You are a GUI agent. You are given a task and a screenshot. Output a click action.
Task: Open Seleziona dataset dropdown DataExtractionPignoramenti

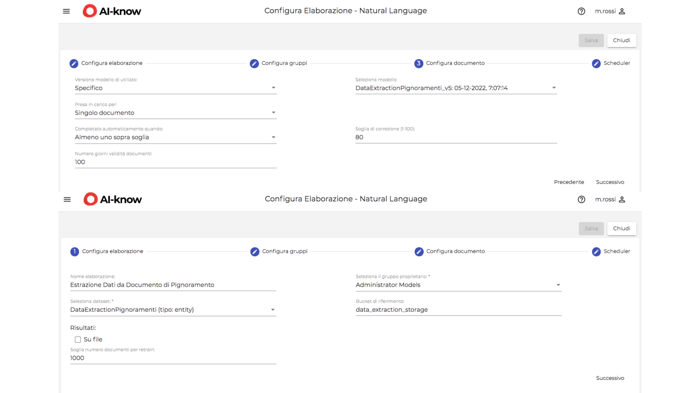coord(173,309)
